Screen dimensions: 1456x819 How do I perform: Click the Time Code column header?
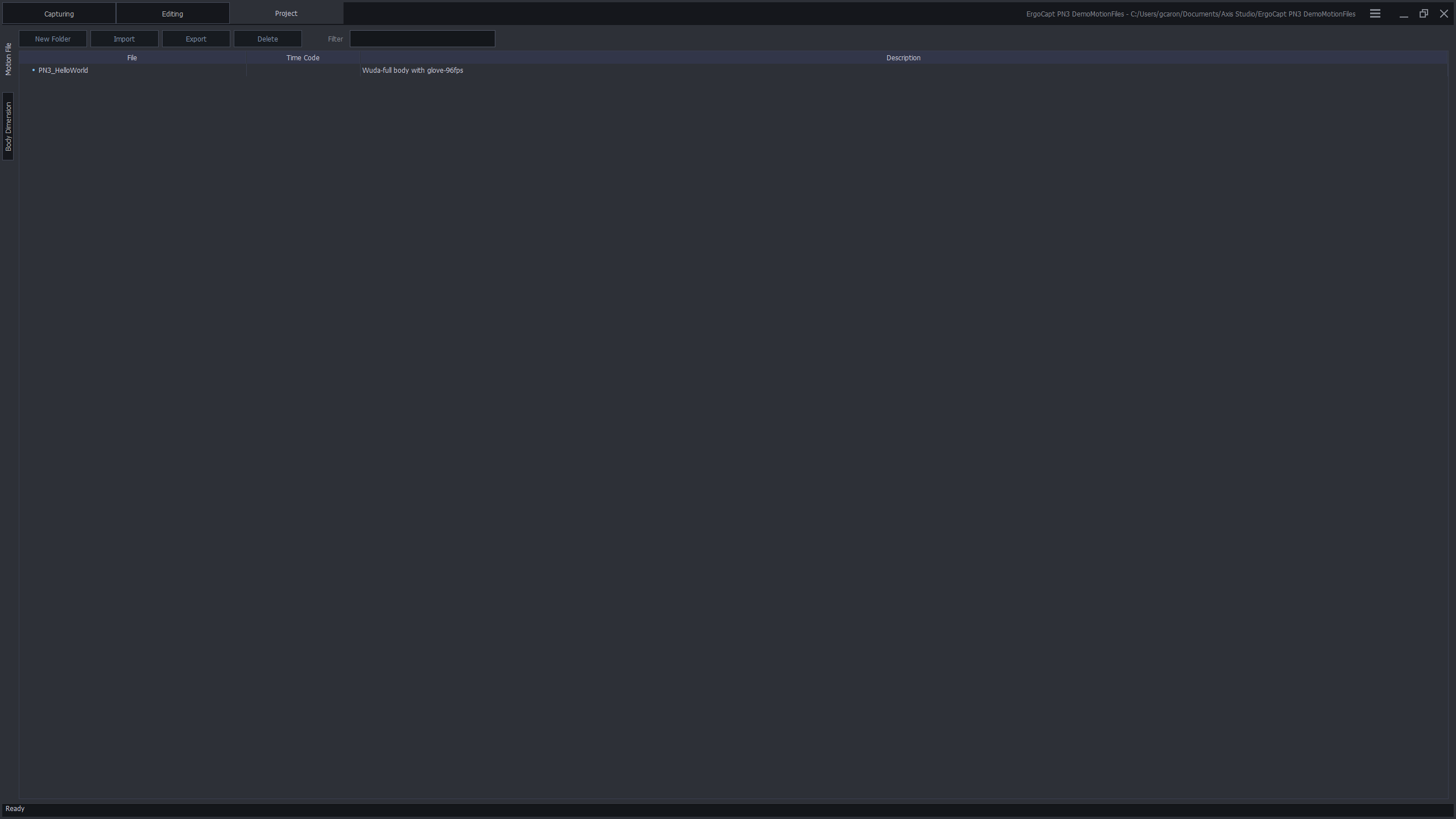click(x=303, y=57)
